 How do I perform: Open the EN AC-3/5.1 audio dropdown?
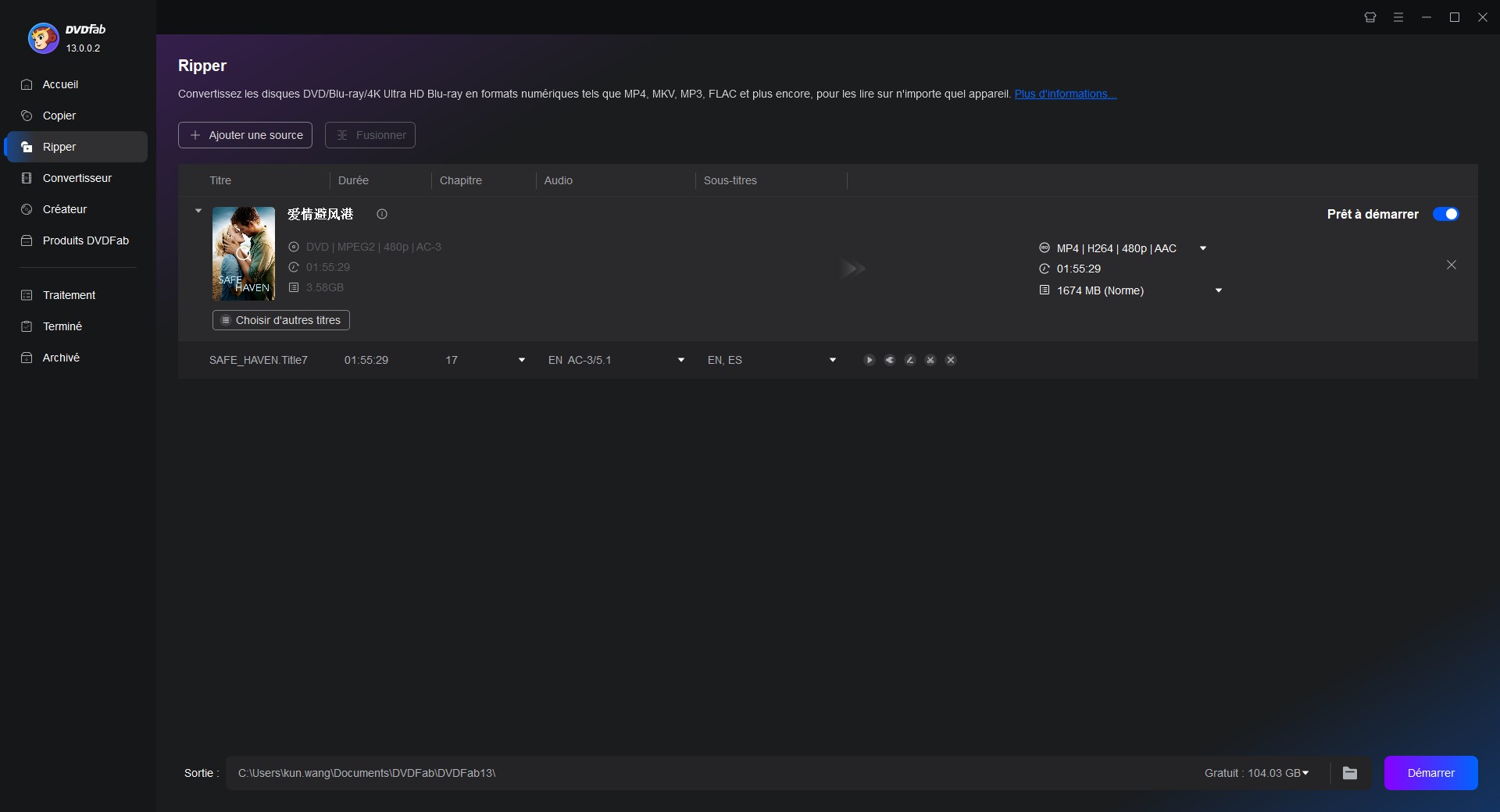click(681, 360)
